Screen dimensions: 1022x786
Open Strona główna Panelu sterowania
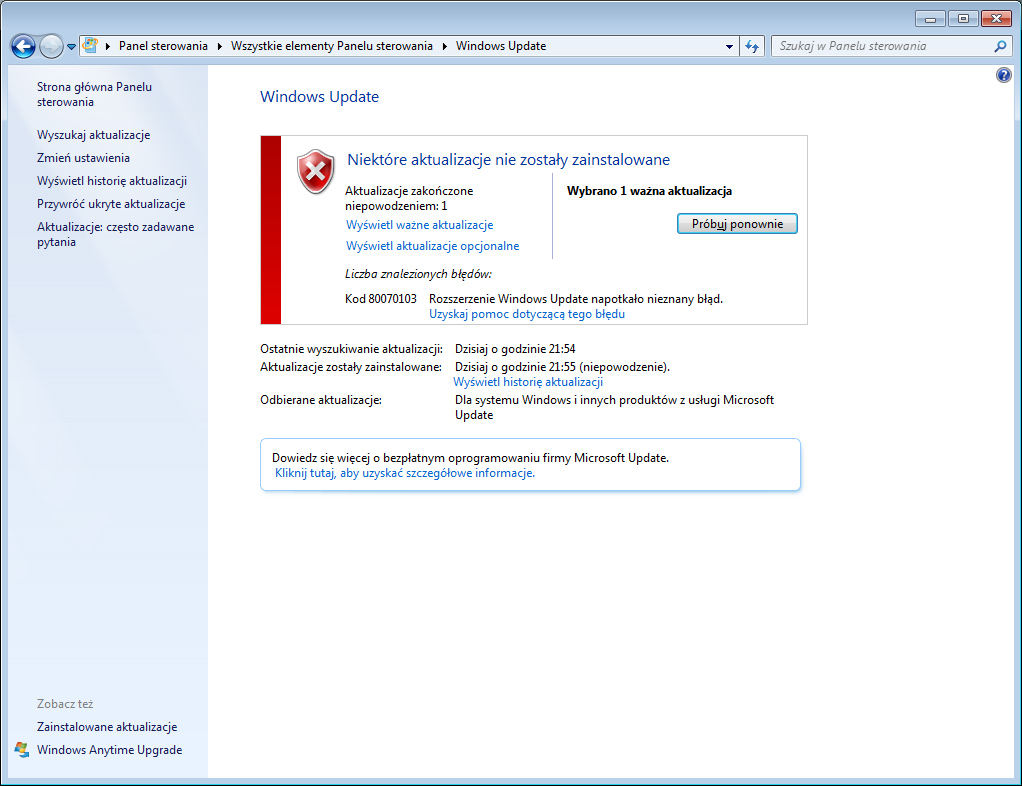click(x=95, y=95)
